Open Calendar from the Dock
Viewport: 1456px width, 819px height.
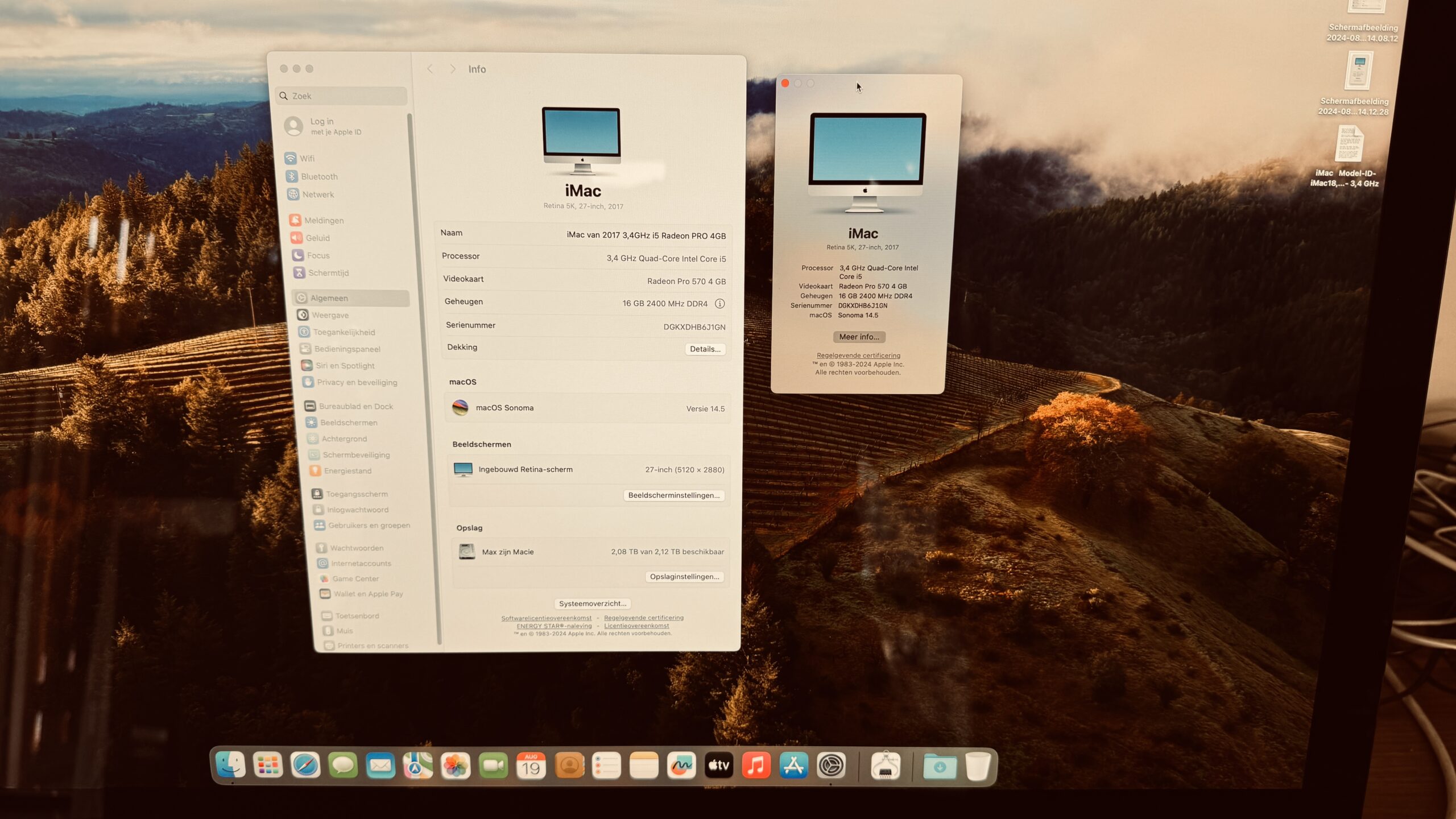pyautogui.click(x=531, y=766)
